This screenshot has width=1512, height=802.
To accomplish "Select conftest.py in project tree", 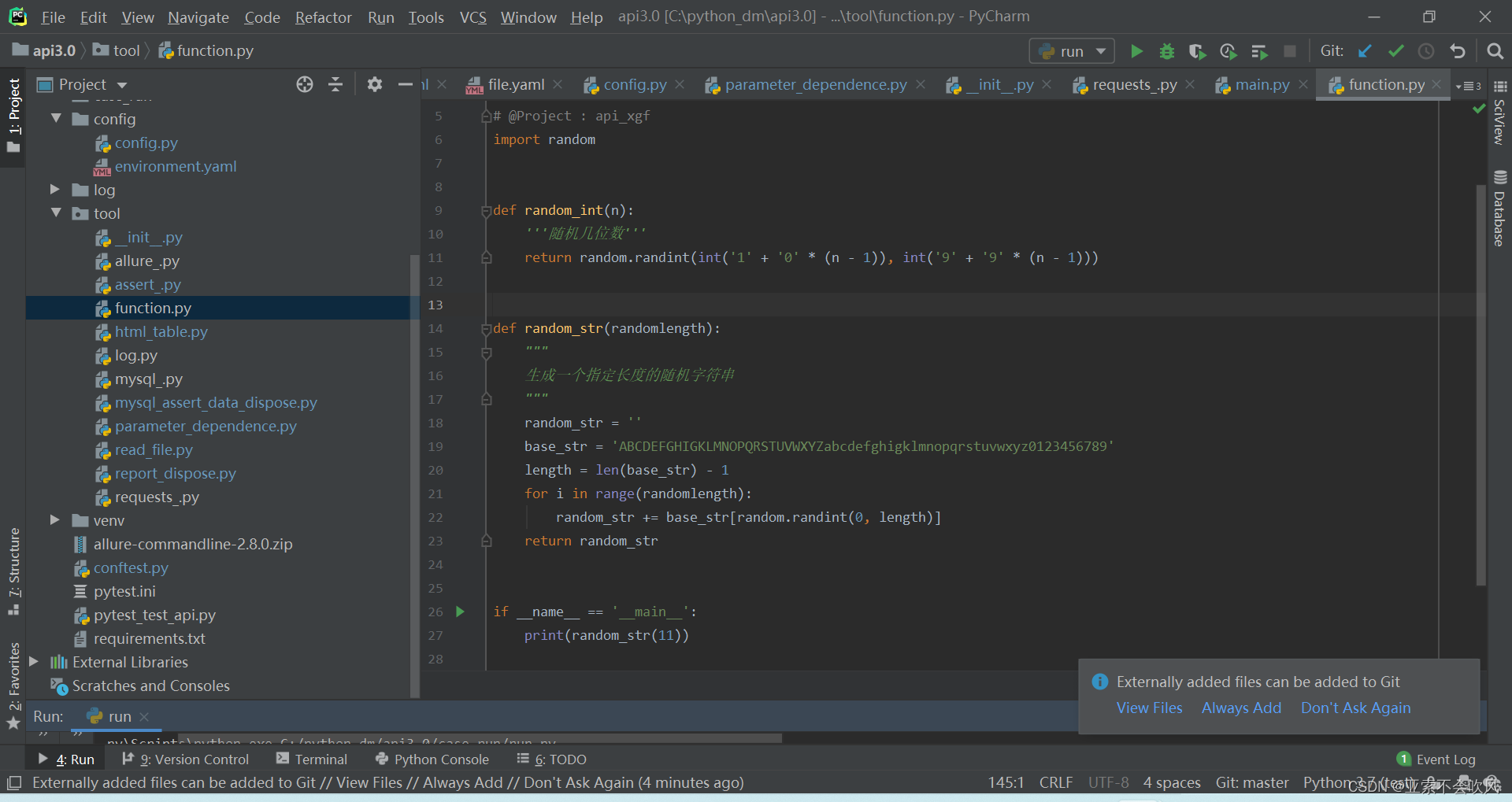I will (131, 567).
